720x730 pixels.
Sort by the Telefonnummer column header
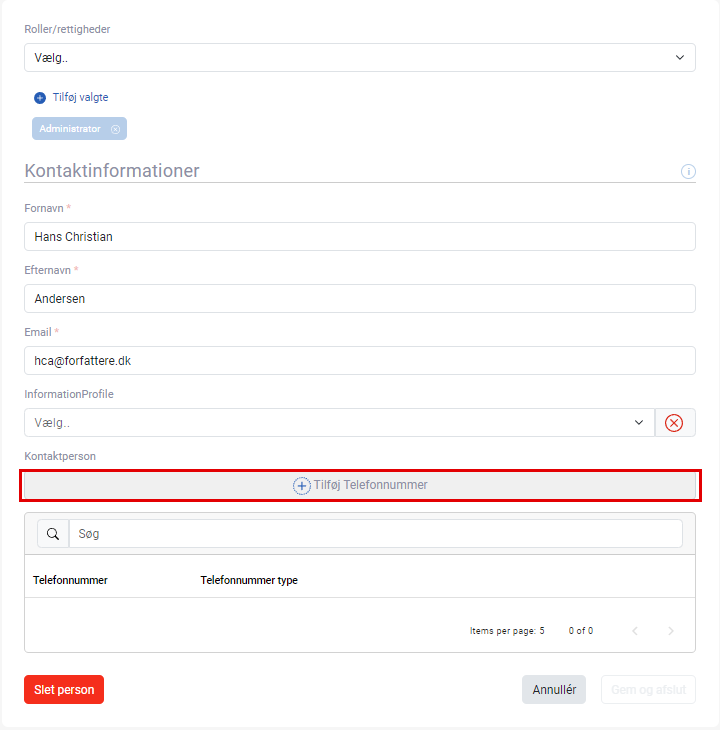coord(70,580)
